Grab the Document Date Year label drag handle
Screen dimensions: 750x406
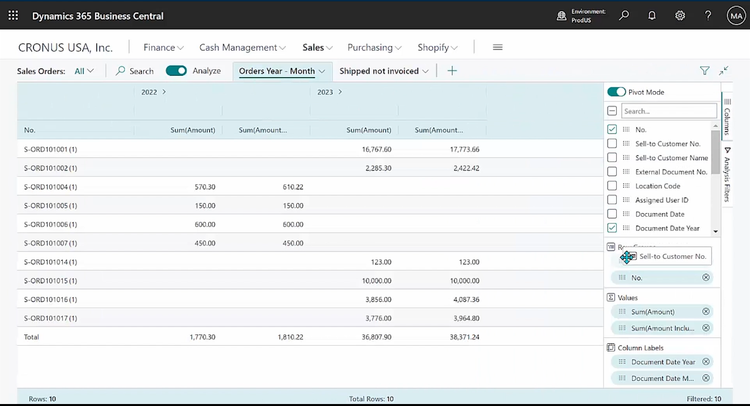click(x=622, y=362)
